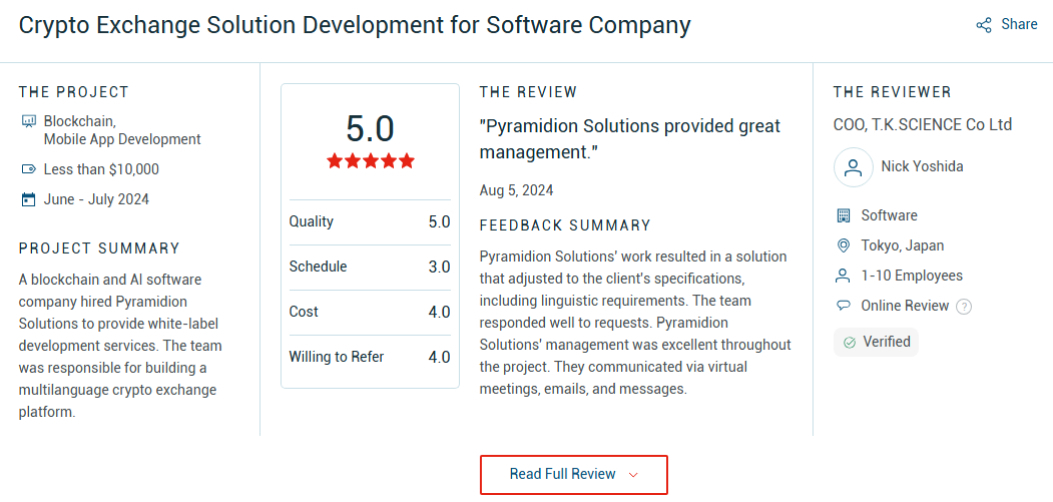Click the Software industry building icon

pos(843,216)
